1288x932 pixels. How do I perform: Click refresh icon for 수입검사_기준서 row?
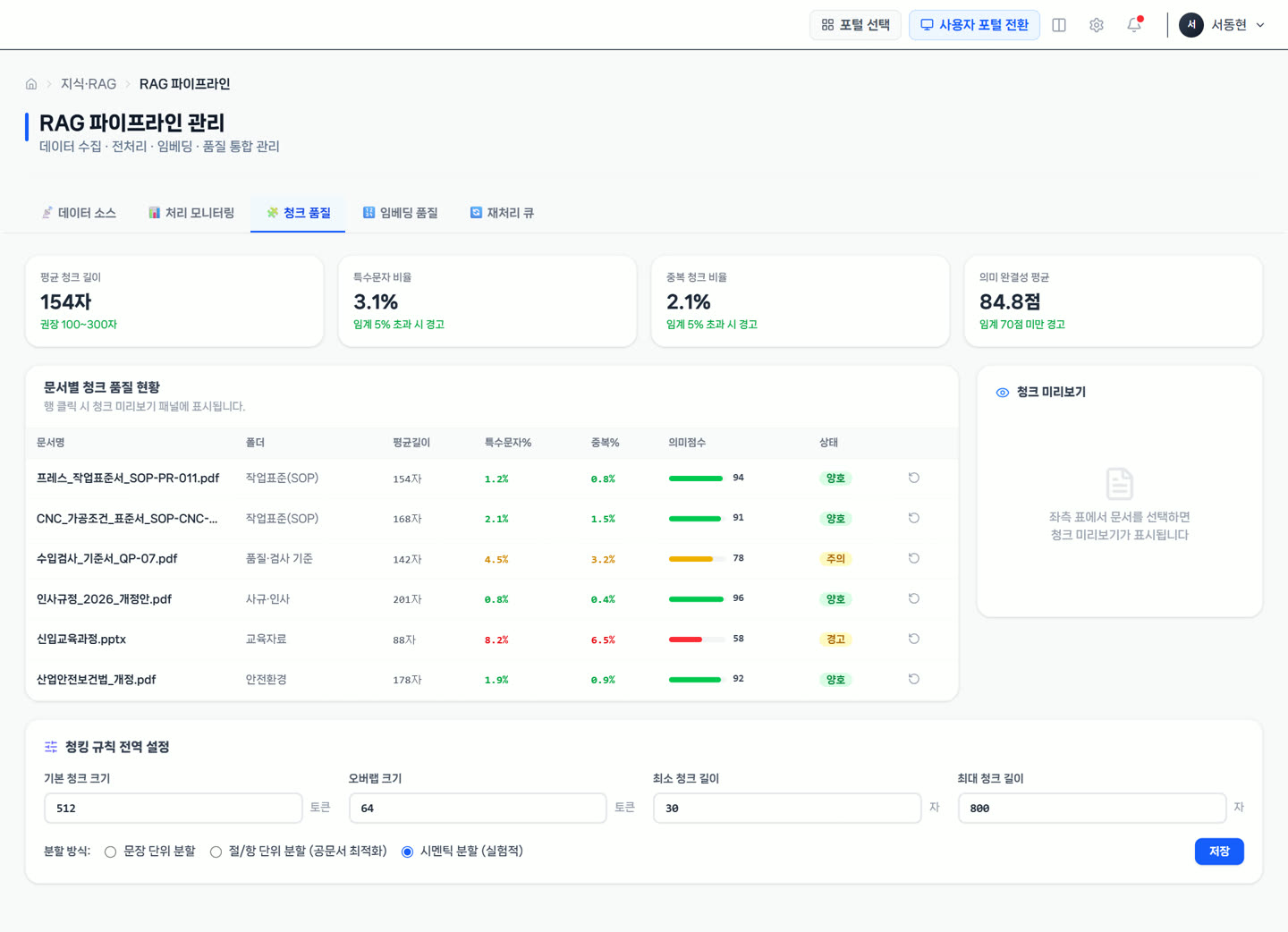[x=914, y=558]
